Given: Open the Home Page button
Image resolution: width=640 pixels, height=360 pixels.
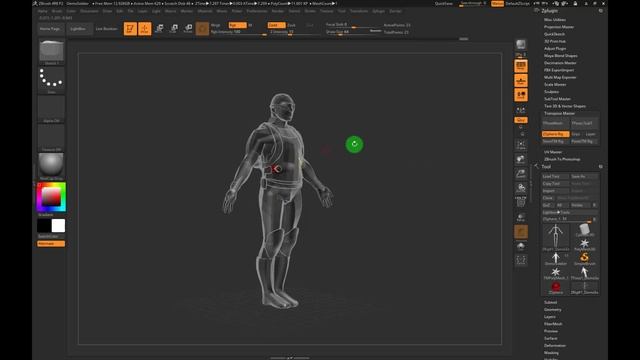Looking at the screenshot, I should 50,29.
